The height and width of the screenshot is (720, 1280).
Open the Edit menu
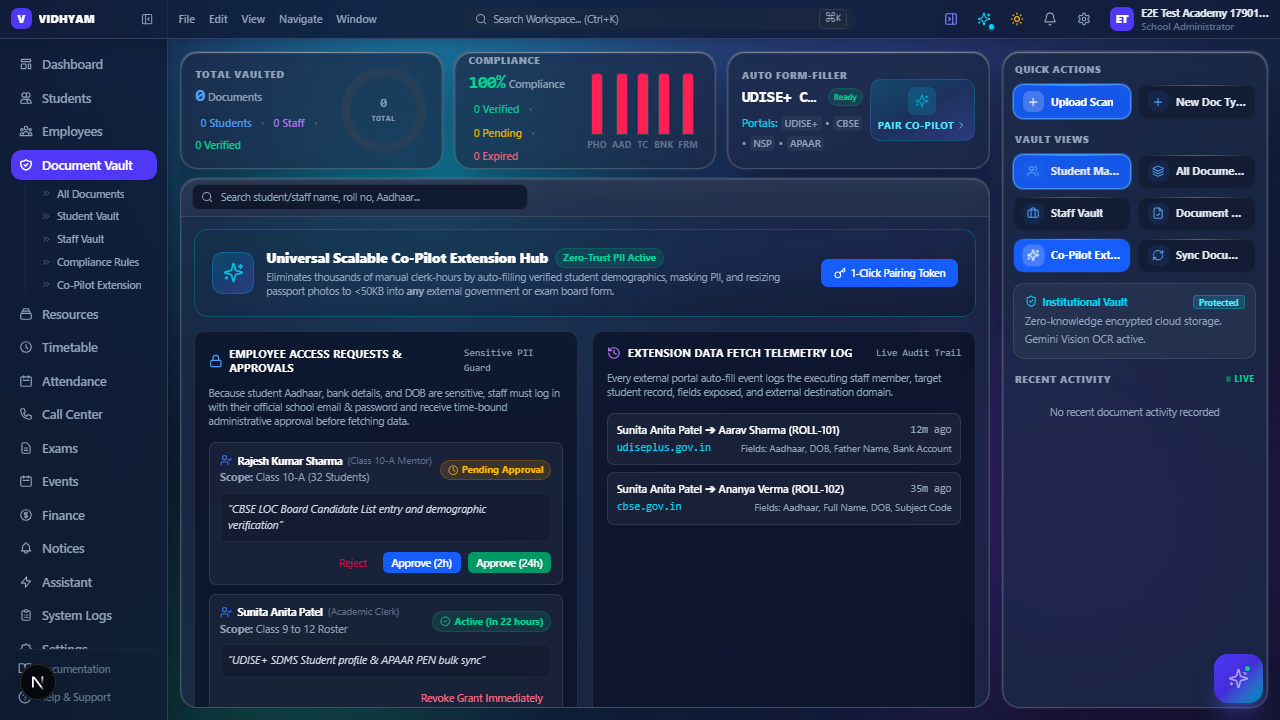[x=218, y=19]
